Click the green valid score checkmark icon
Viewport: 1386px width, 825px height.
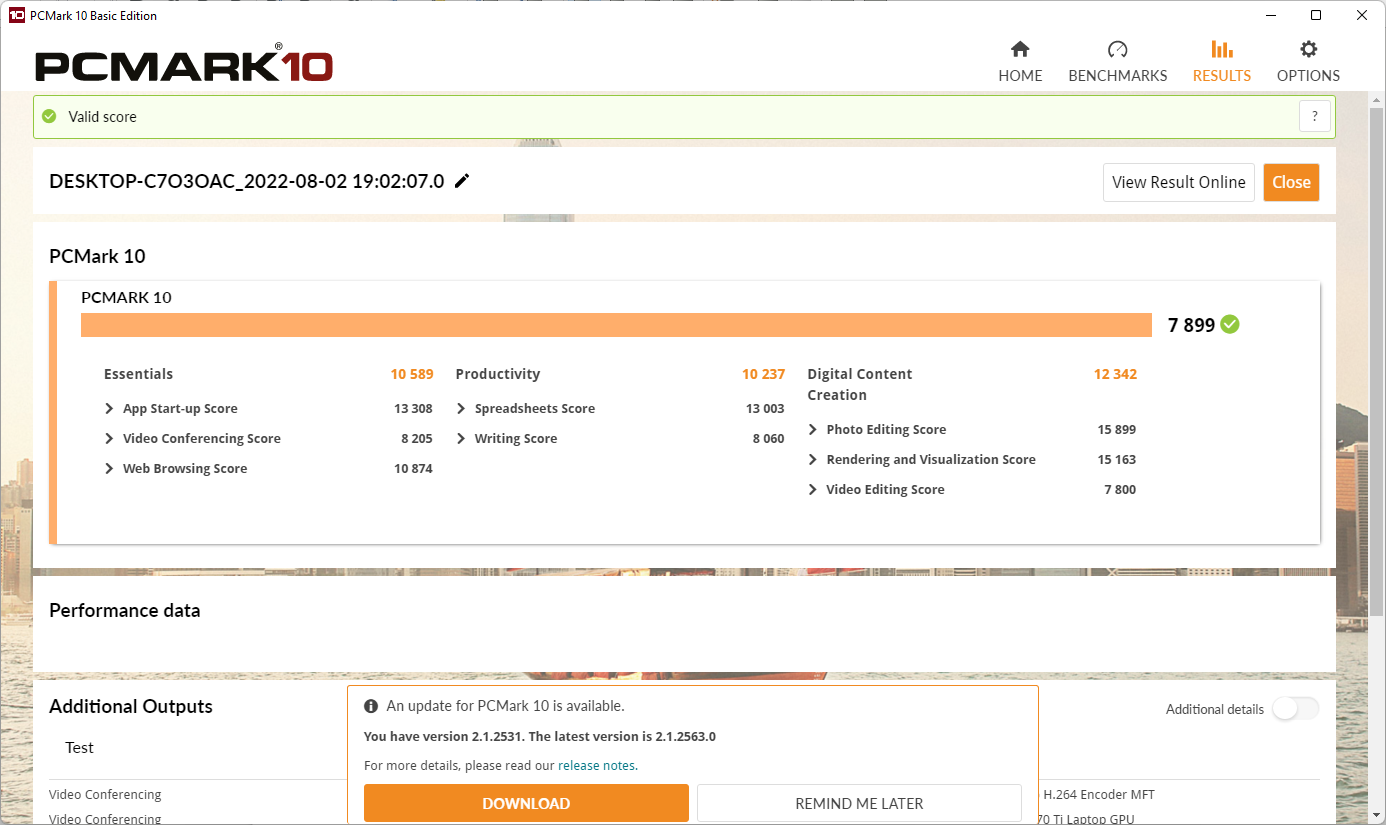click(x=49, y=116)
